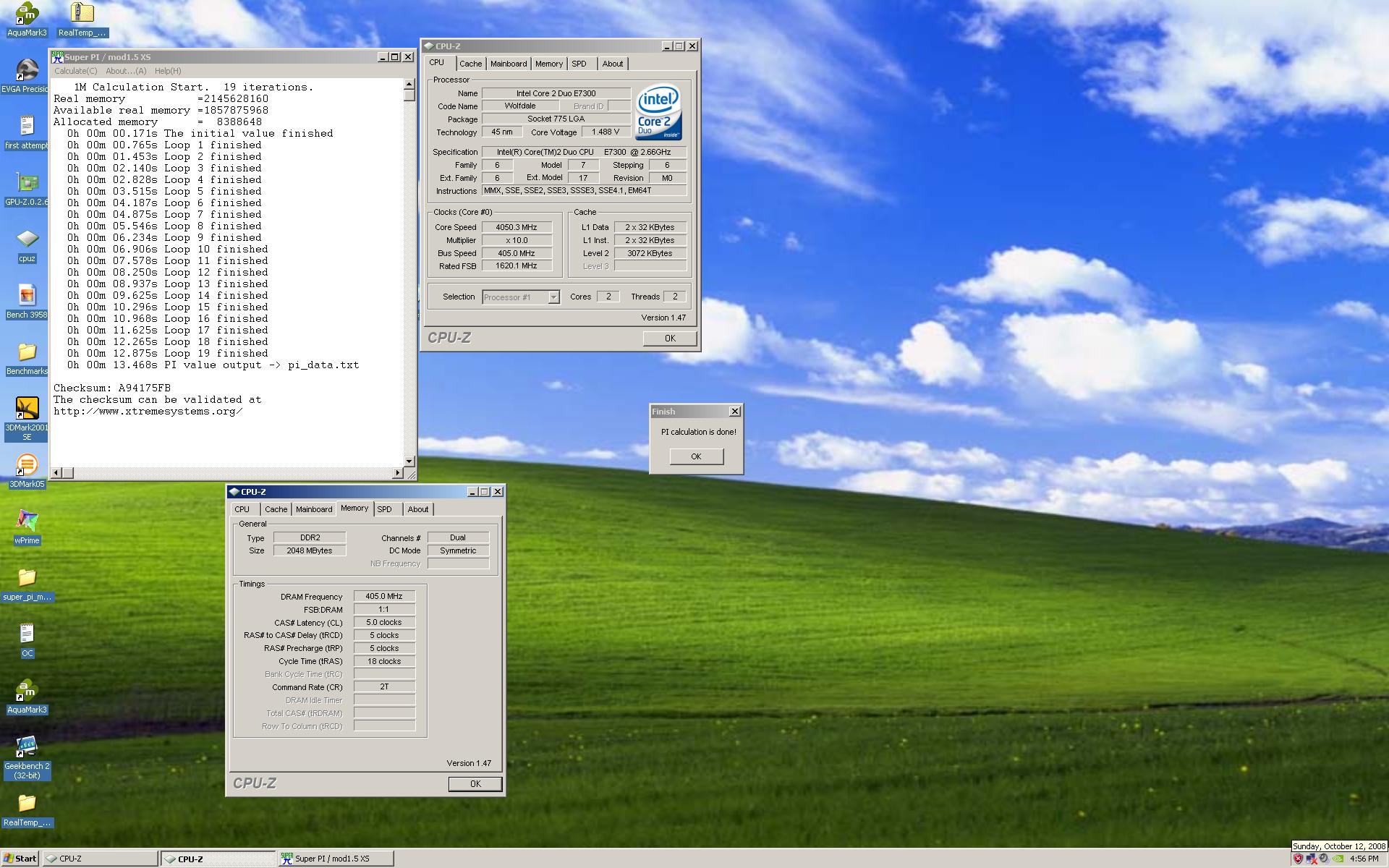Open the Windows Start menu

20,859
